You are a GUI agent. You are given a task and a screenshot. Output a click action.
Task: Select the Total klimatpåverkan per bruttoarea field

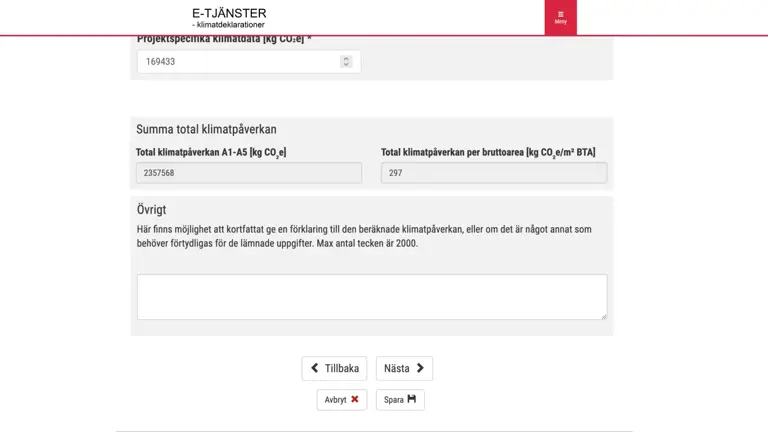[493, 173]
